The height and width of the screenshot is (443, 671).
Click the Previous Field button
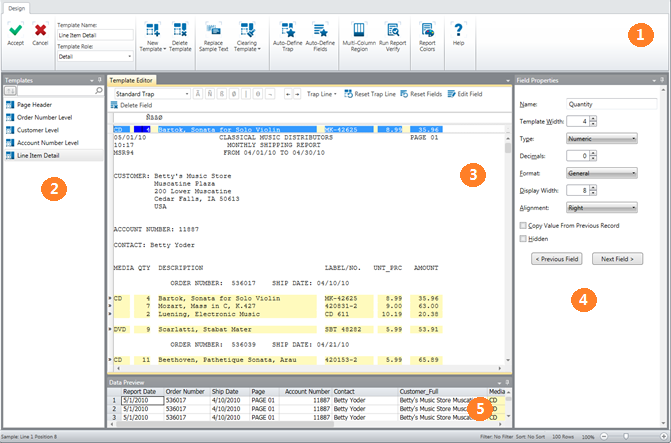[x=559, y=259]
